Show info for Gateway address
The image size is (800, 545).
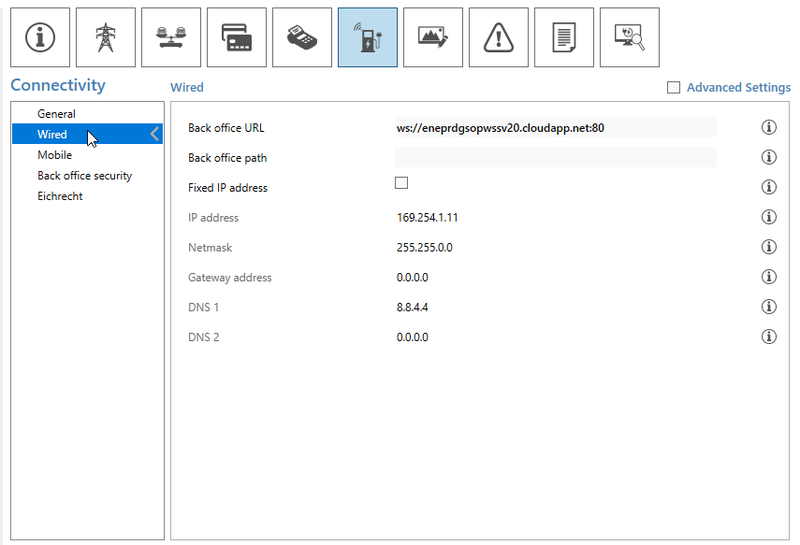click(x=769, y=277)
